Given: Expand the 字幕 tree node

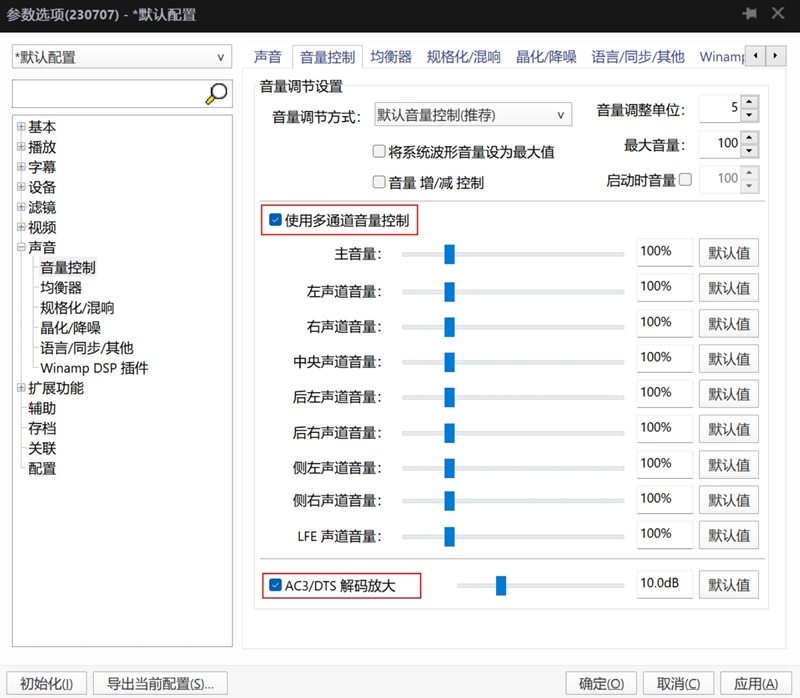Looking at the screenshot, I should [21, 167].
